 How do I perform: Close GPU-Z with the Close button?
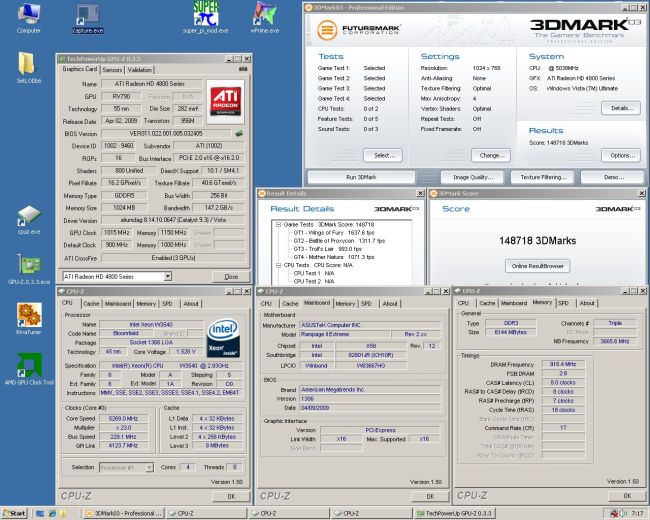pyautogui.click(x=231, y=277)
